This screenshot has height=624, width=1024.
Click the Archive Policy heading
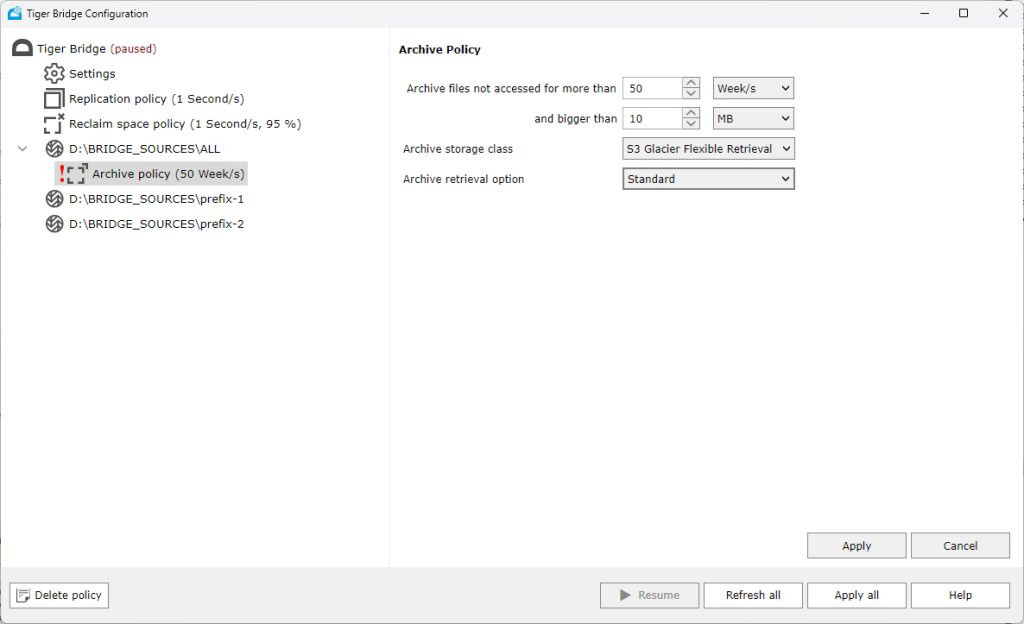click(x=440, y=50)
